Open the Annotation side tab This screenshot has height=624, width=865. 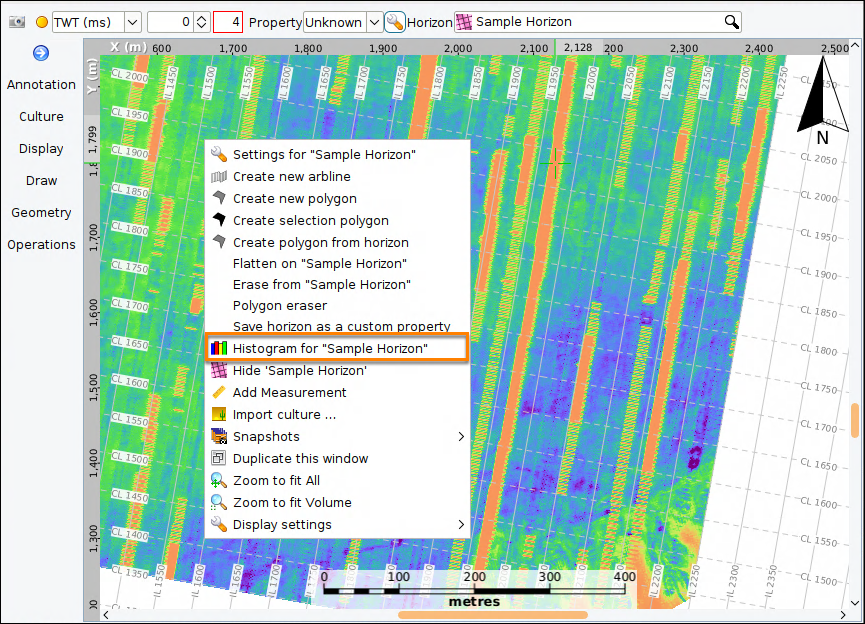point(41,84)
